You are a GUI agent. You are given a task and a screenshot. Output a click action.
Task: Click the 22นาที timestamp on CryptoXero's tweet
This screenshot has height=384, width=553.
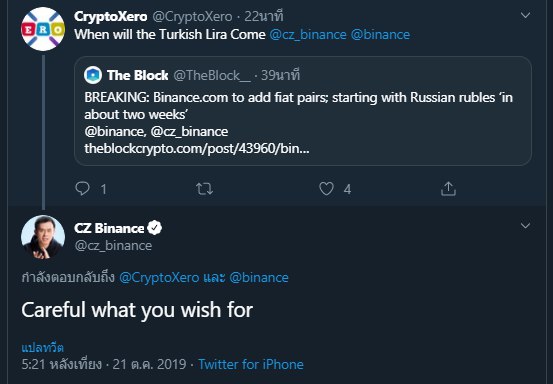pos(264,16)
